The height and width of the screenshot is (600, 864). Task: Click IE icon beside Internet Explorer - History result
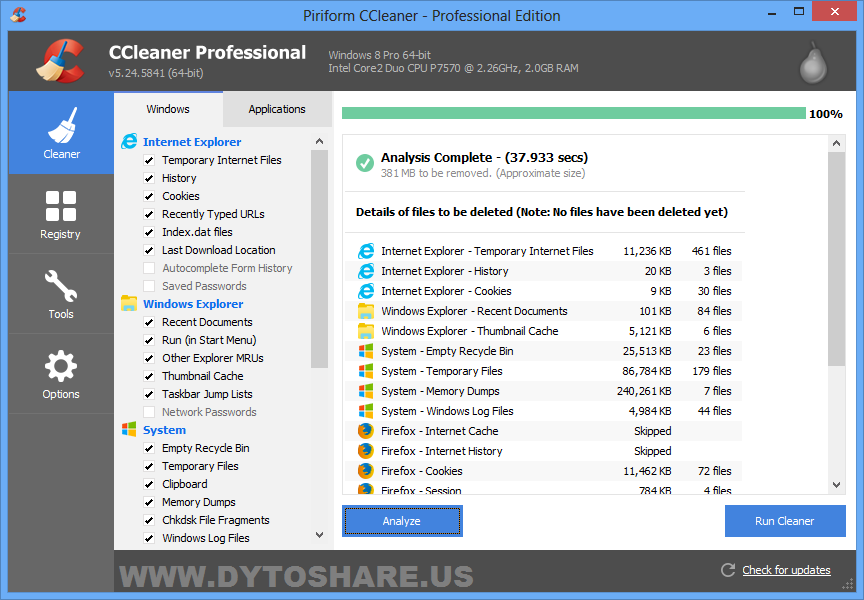pyautogui.click(x=366, y=271)
